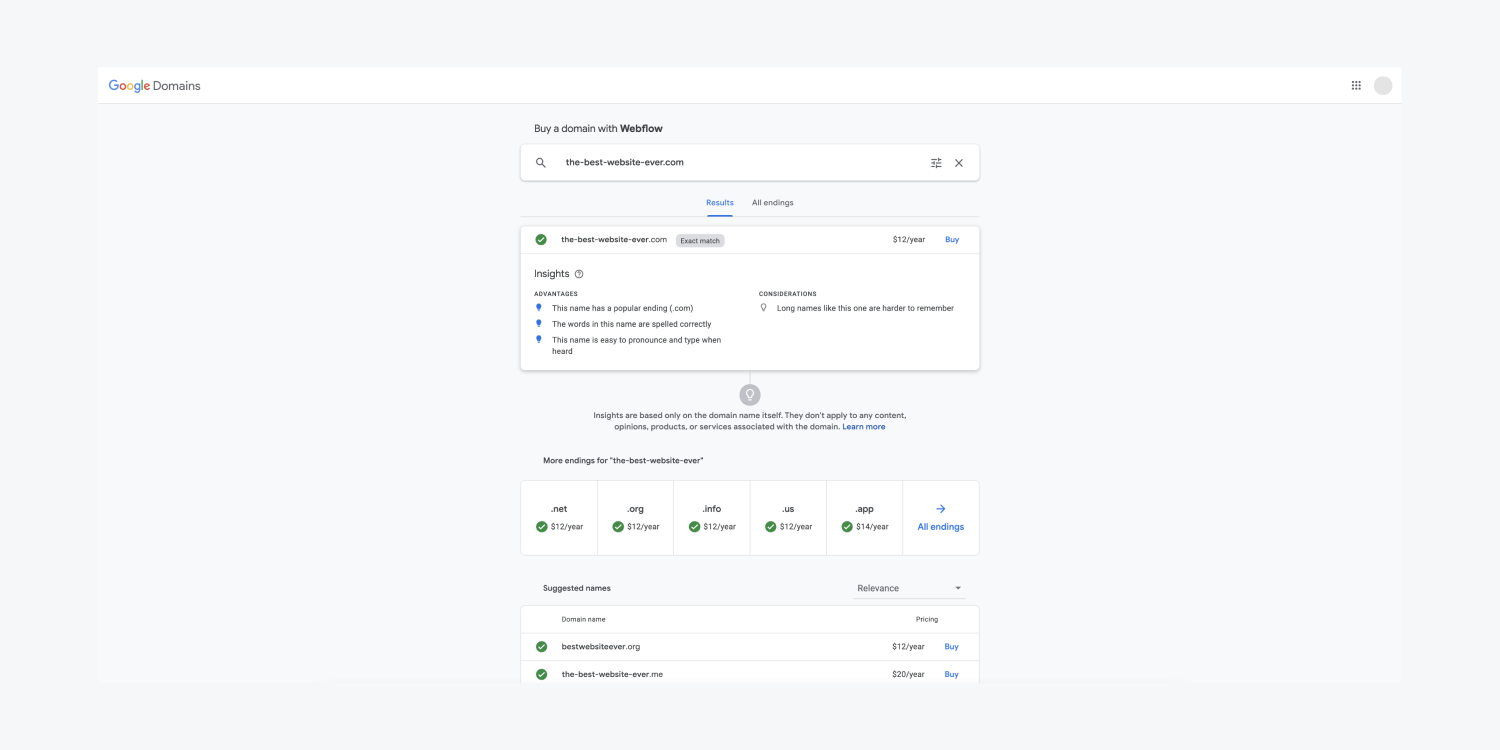Buy the-best-website-ever.com domain
Viewport: 1500px width, 750px height.
coord(951,239)
